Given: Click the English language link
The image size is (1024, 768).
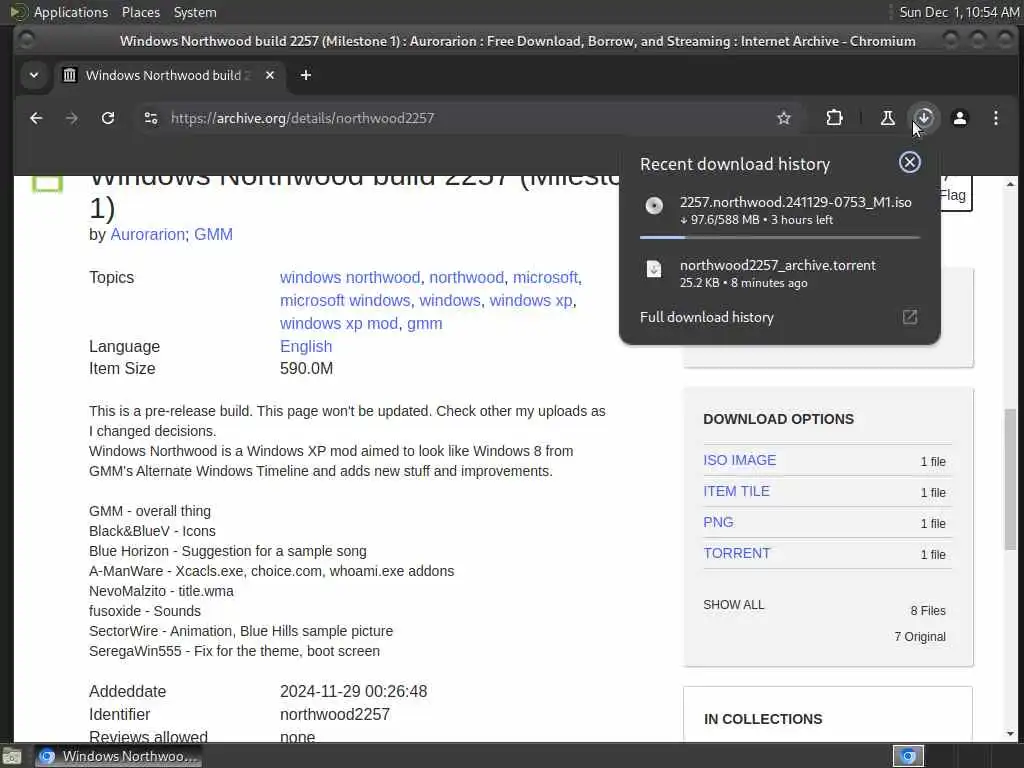Looking at the screenshot, I should pos(306,346).
